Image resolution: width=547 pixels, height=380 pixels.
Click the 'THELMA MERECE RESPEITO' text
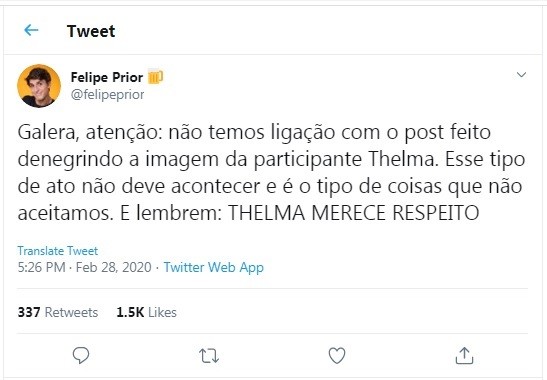(x=353, y=213)
